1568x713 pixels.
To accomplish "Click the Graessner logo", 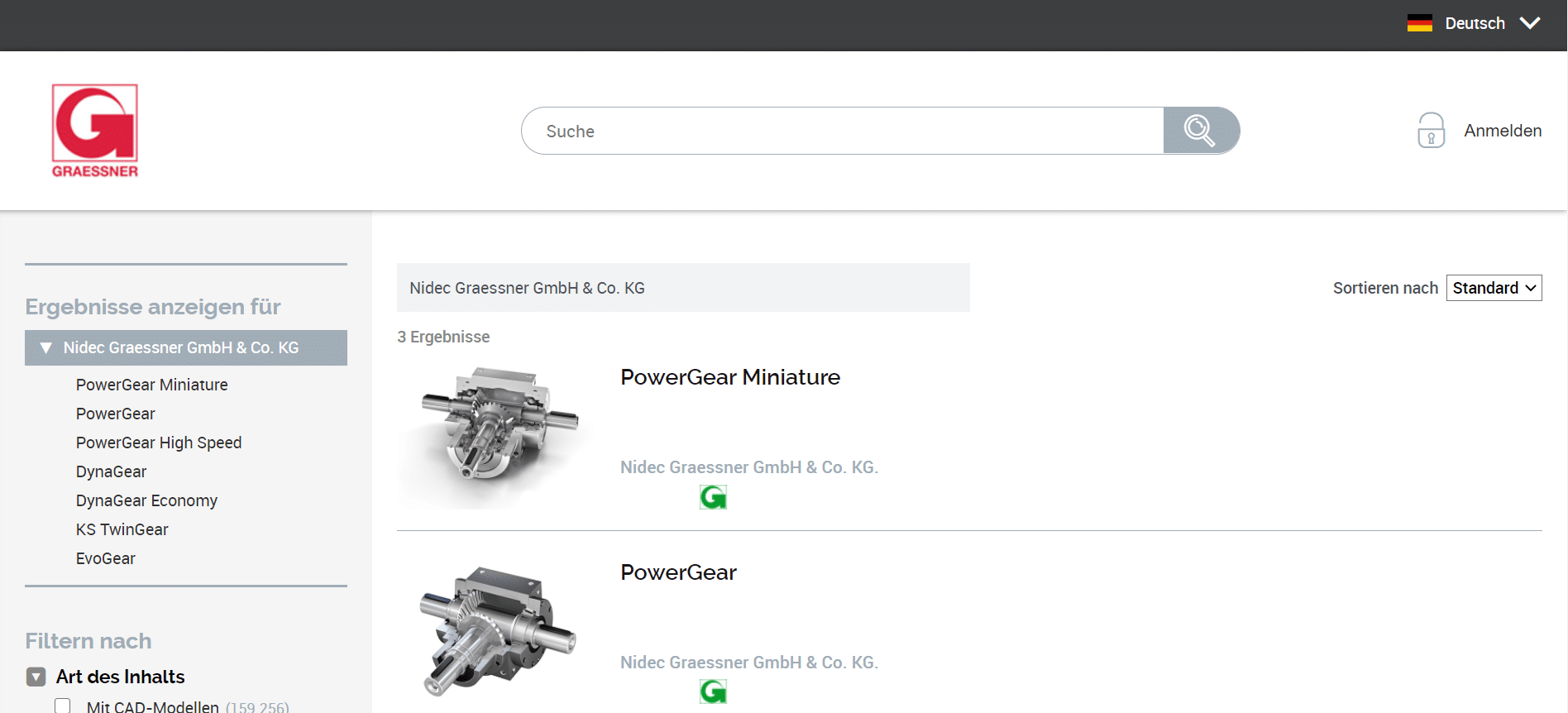I will 95,131.
